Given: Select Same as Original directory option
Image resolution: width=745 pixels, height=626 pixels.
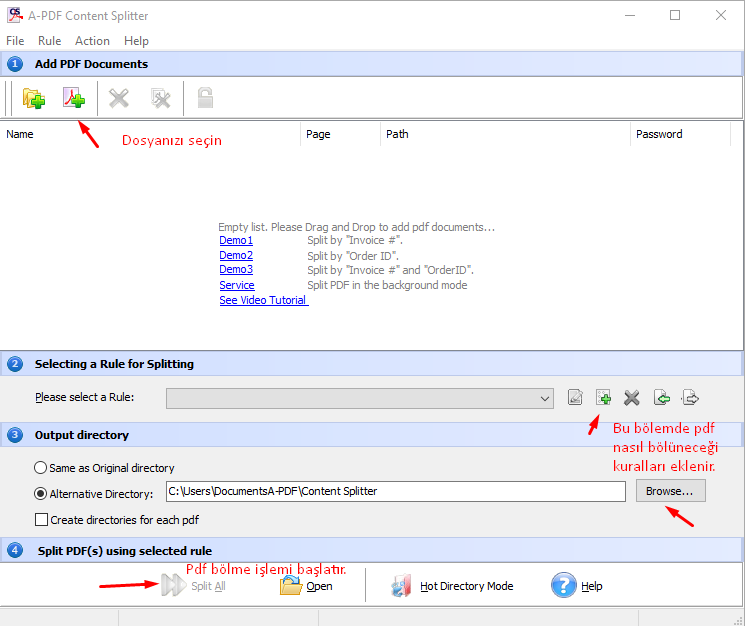Looking at the screenshot, I should click(40, 467).
